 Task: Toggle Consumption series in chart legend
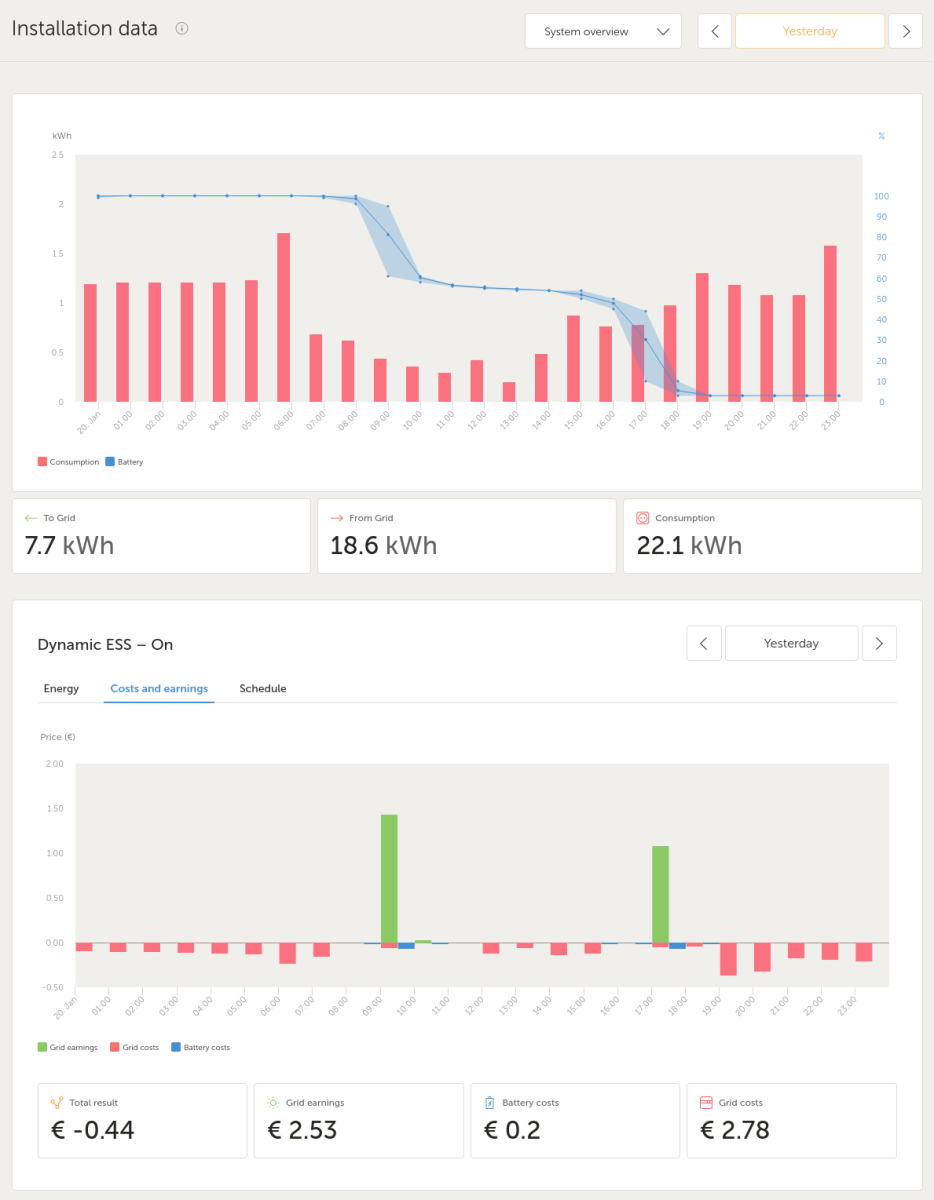pyautogui.click(x=68, y=462)
